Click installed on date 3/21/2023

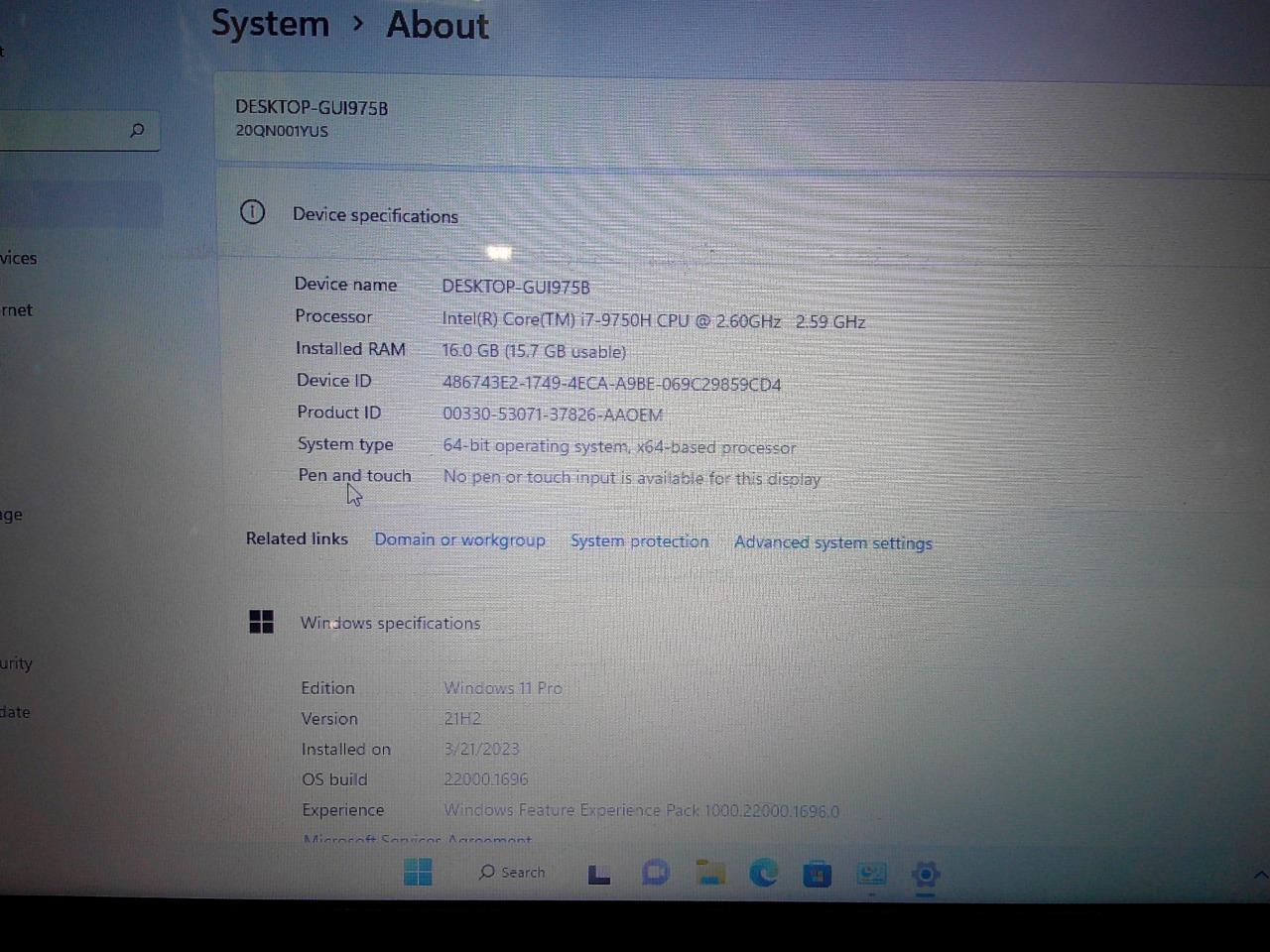(481, 749)
